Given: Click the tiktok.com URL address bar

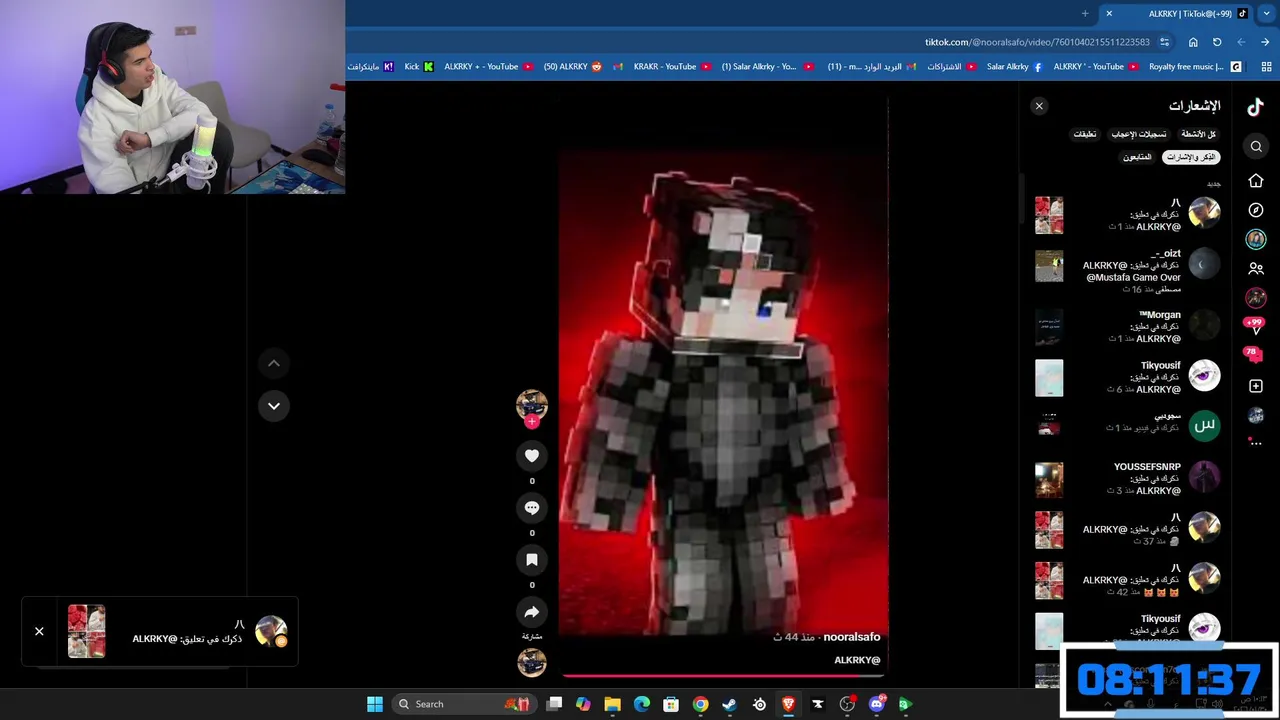Looking at the screenshot, I should 1037,42.
